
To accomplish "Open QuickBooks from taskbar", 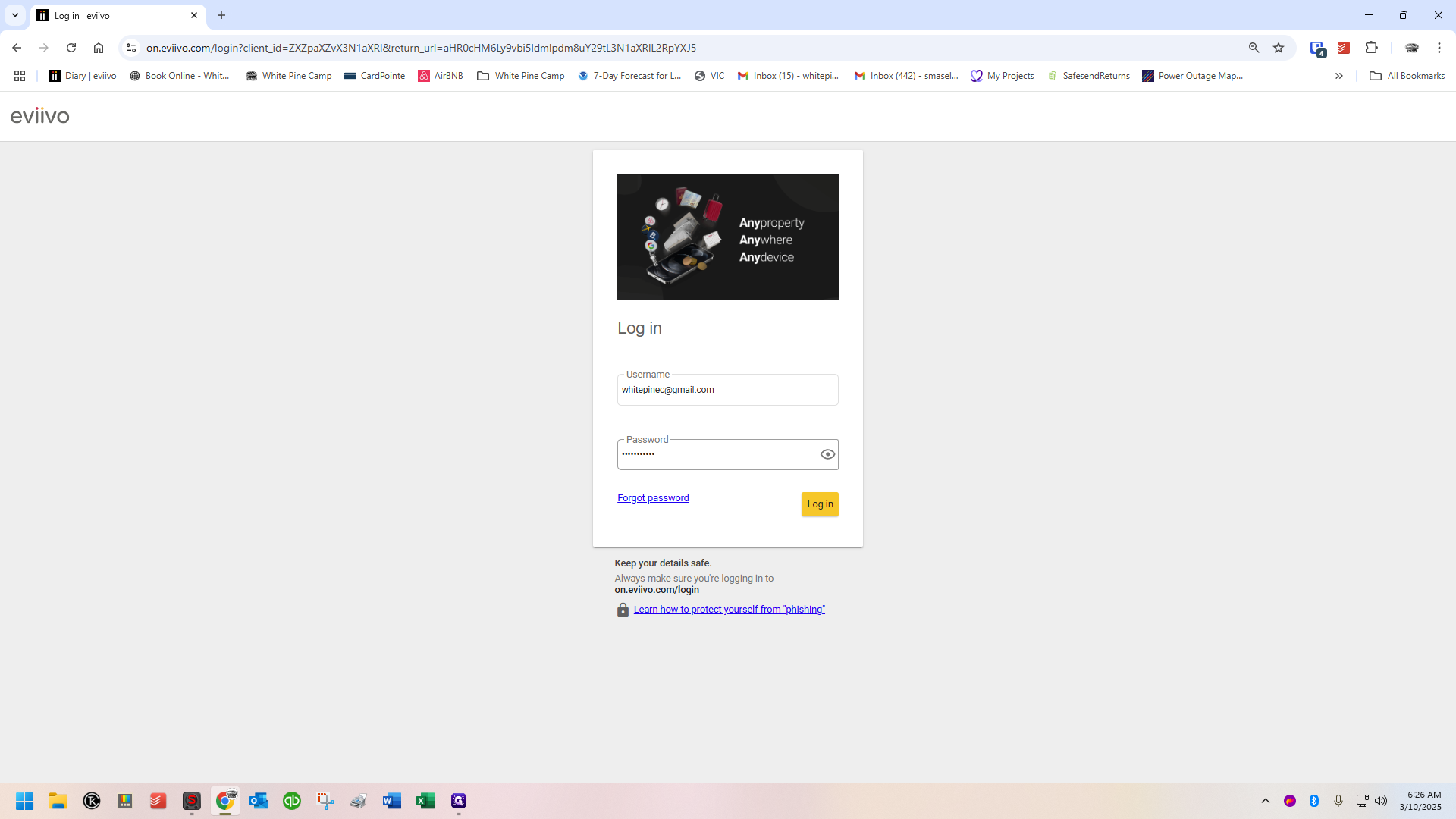I will [x=292, y=801].
